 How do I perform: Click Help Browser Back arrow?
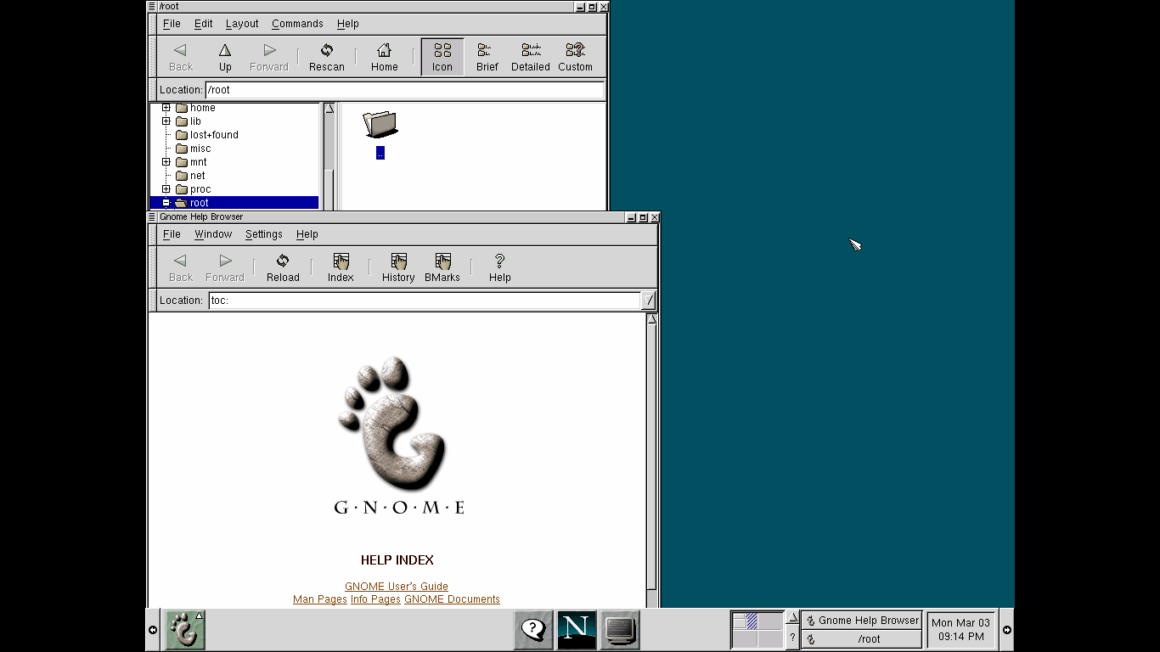pos(181,268)
